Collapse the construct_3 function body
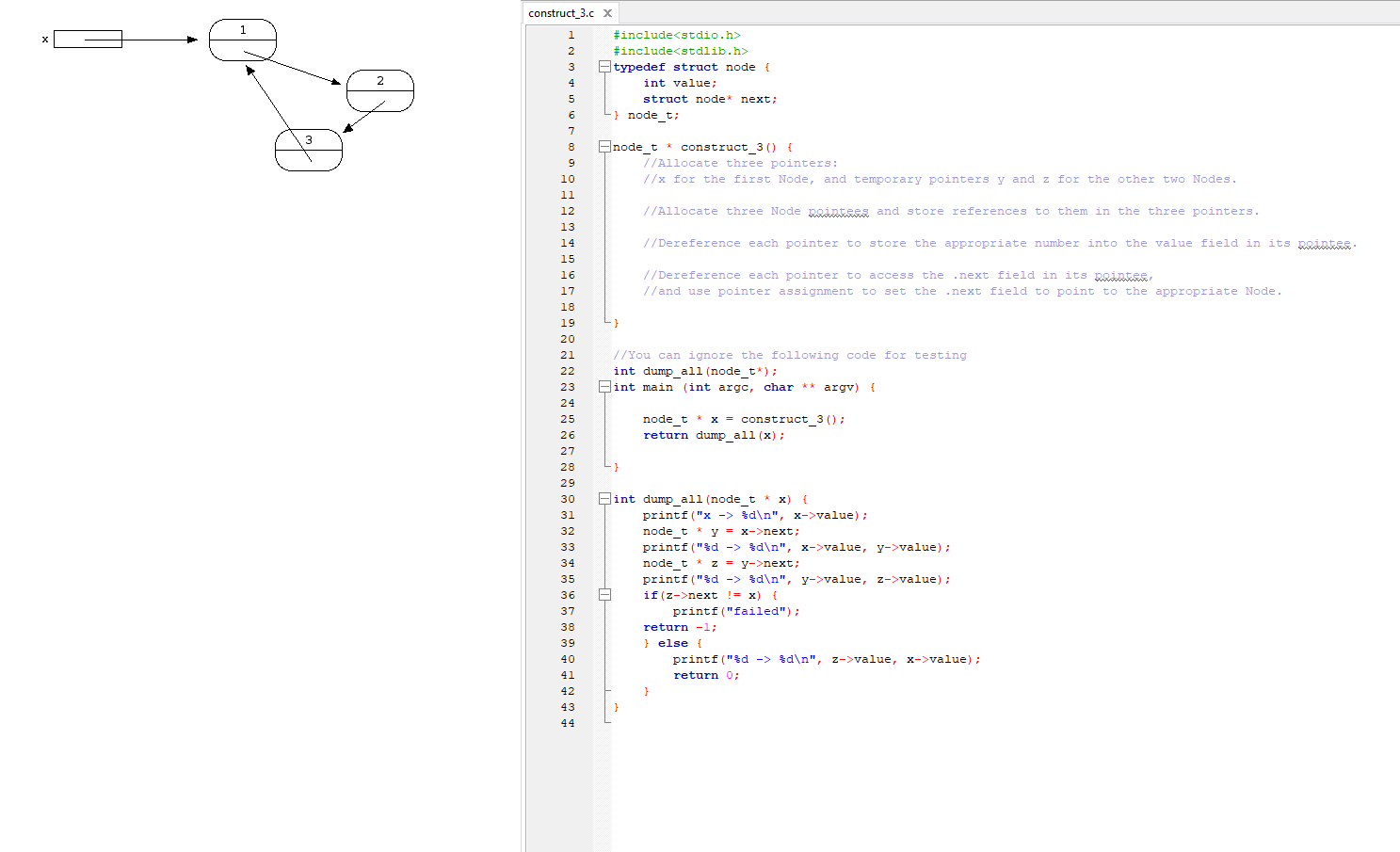Image resolution: width=1400 pixels, height=852 pixels. click(x=605, y=146)
